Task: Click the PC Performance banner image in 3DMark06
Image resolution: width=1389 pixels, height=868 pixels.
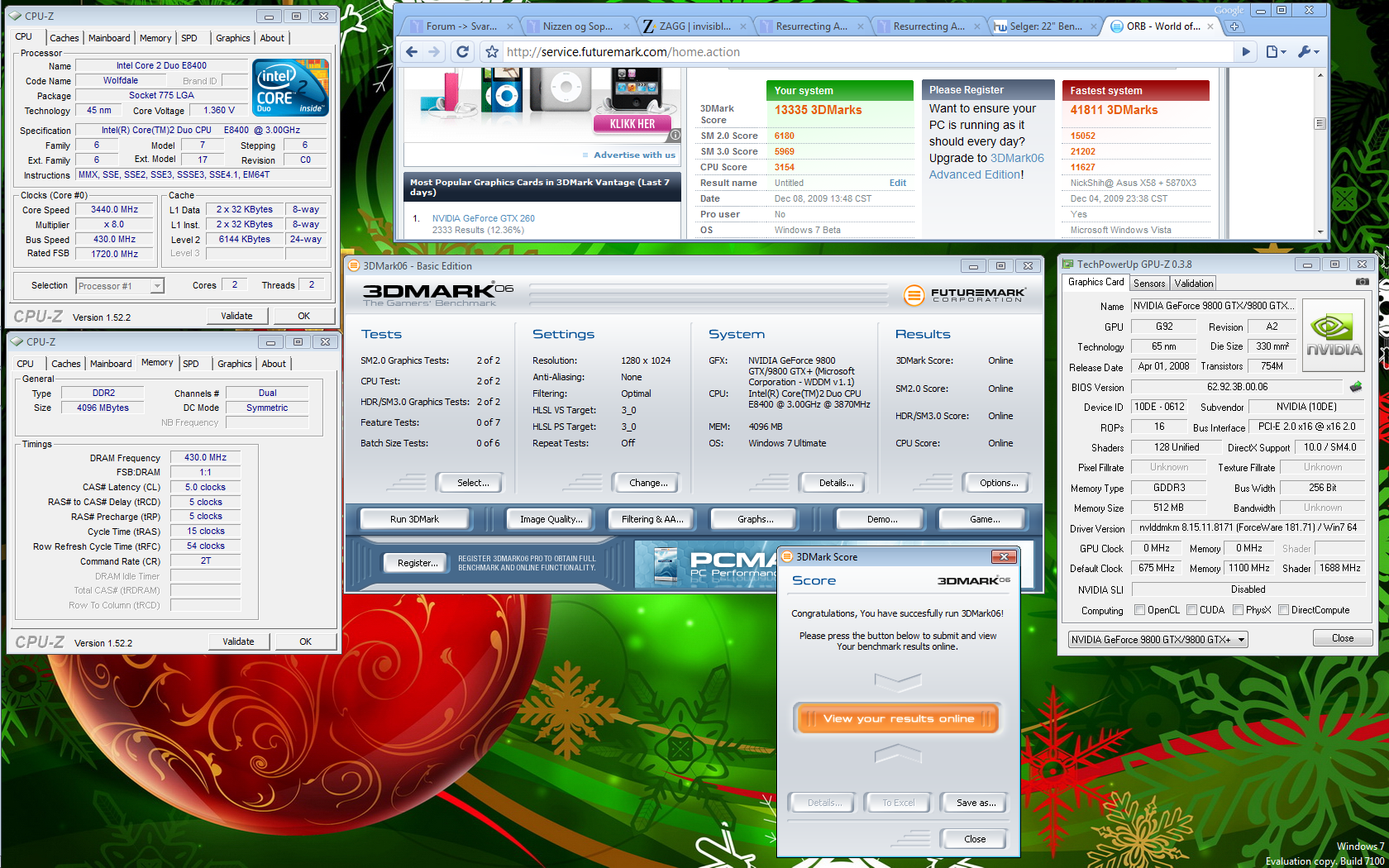Action: [706, 565]
